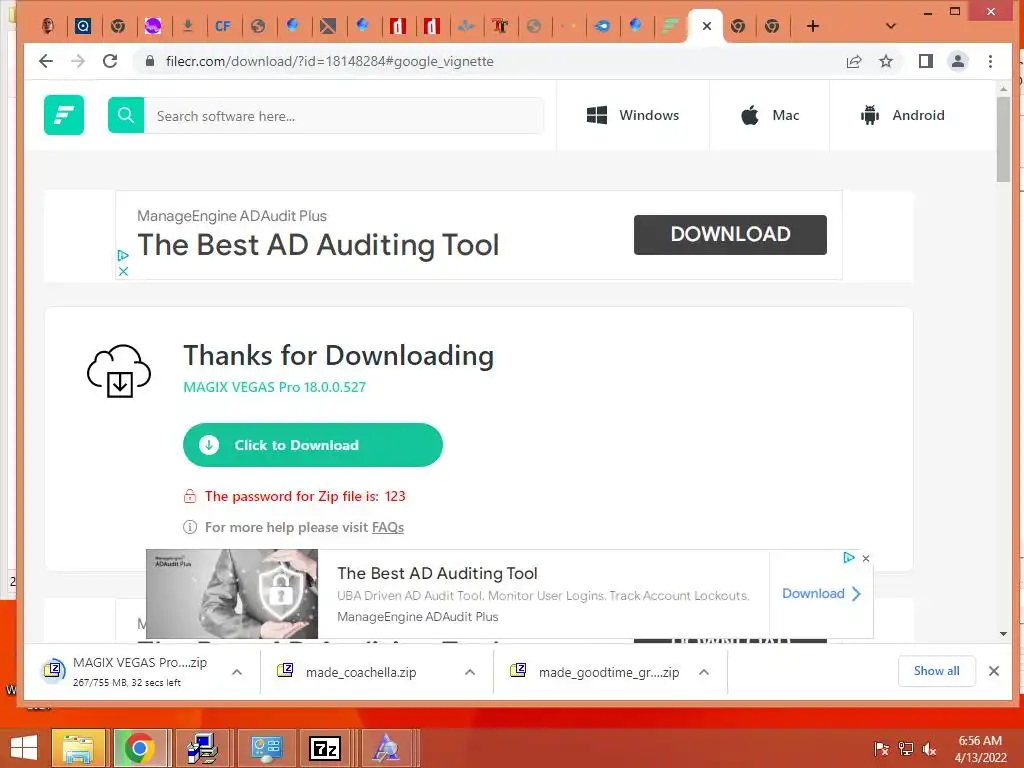Open the Android software category

click(903, 116)
